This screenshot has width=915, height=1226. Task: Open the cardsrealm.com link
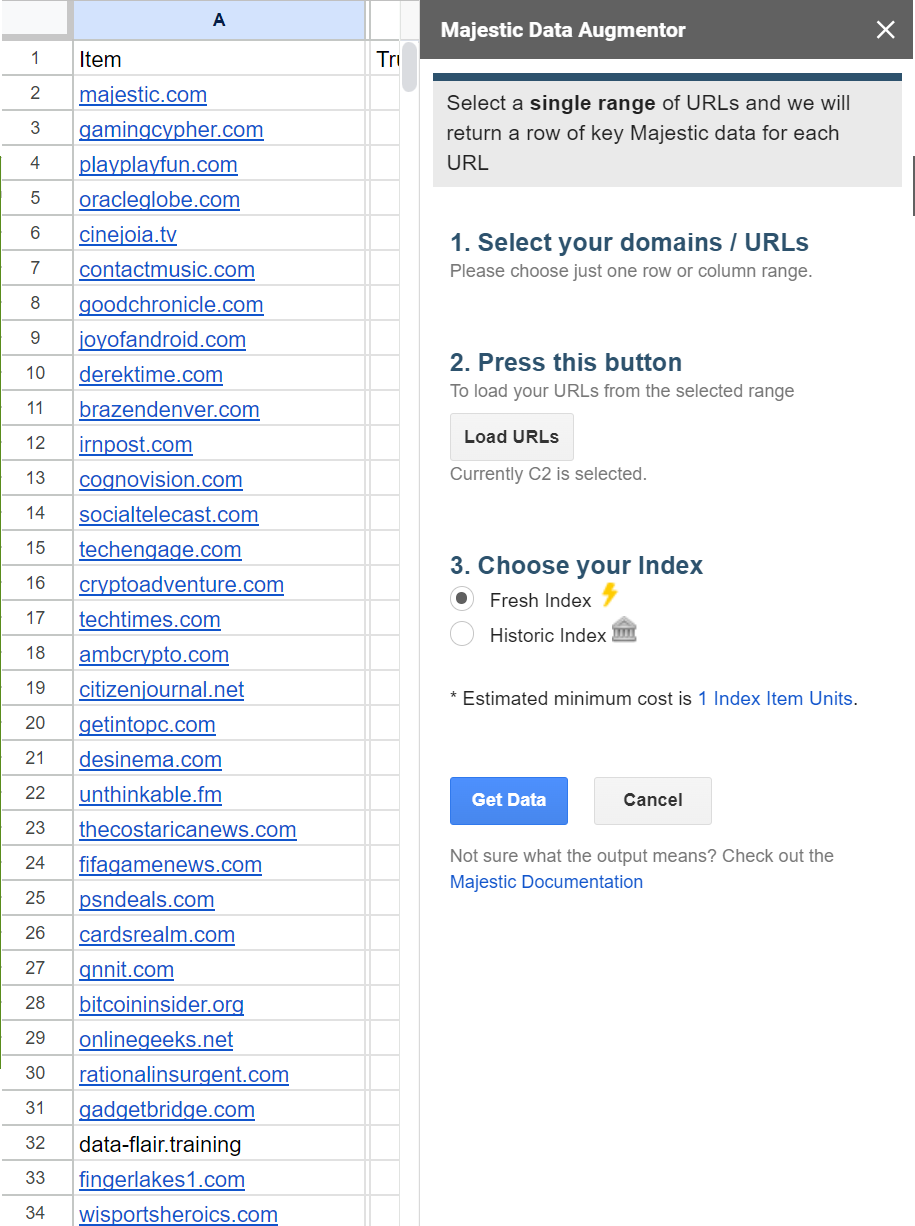(156, 934)
